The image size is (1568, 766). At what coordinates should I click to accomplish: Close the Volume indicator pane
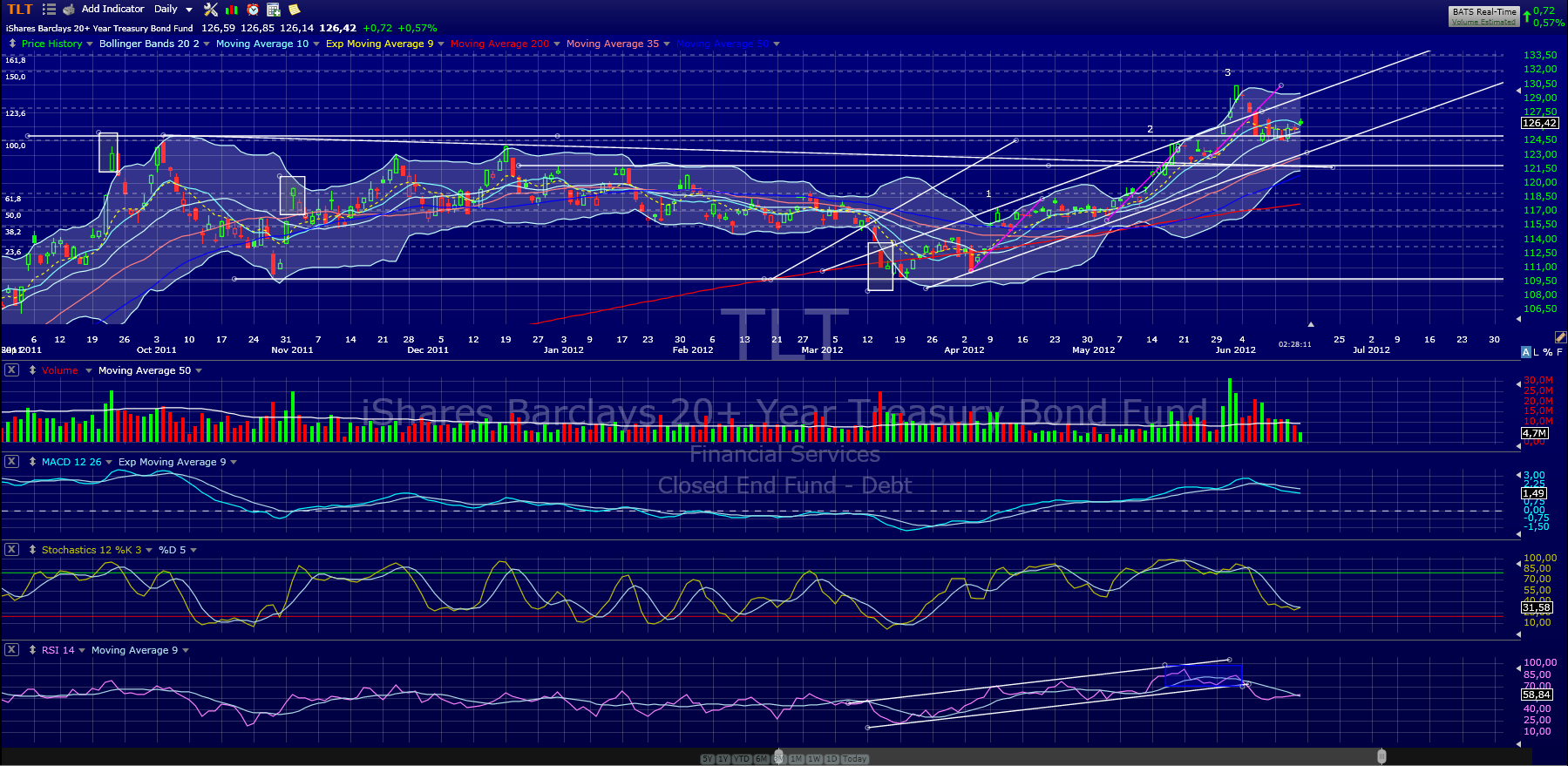pyautogui.click(x=11, y=370)
